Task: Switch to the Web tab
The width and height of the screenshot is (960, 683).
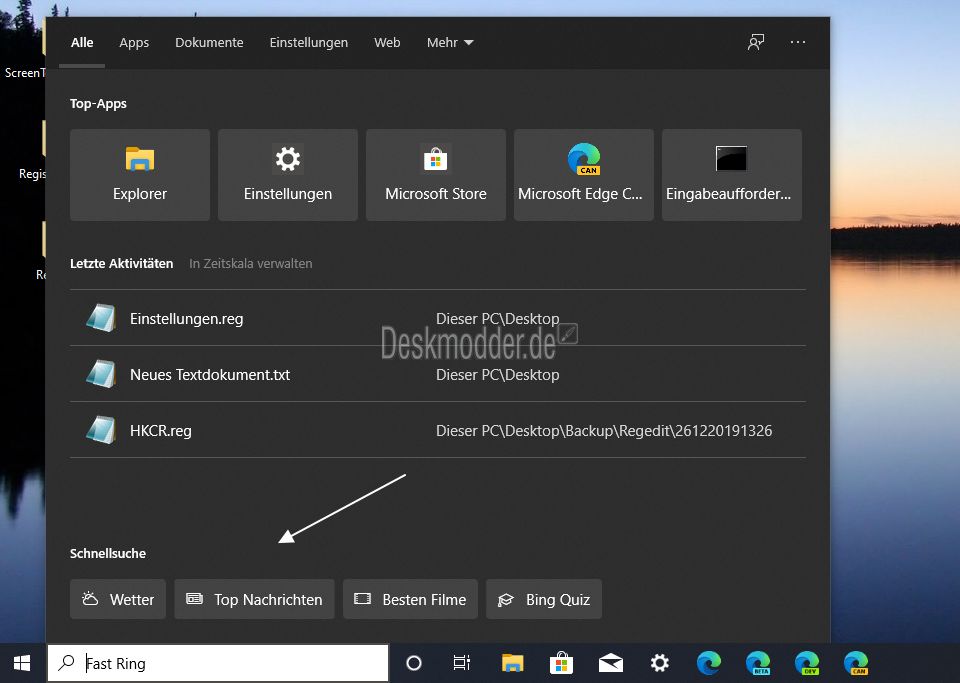Action: pyautogui.click(x=387, y=42)
